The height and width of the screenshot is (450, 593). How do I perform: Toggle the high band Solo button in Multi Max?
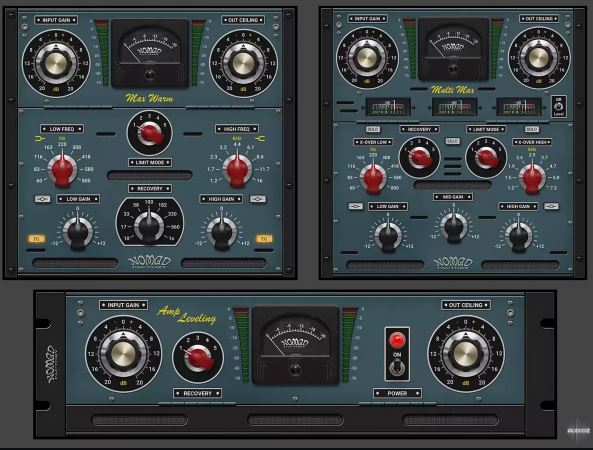click(x=532, y=129)
